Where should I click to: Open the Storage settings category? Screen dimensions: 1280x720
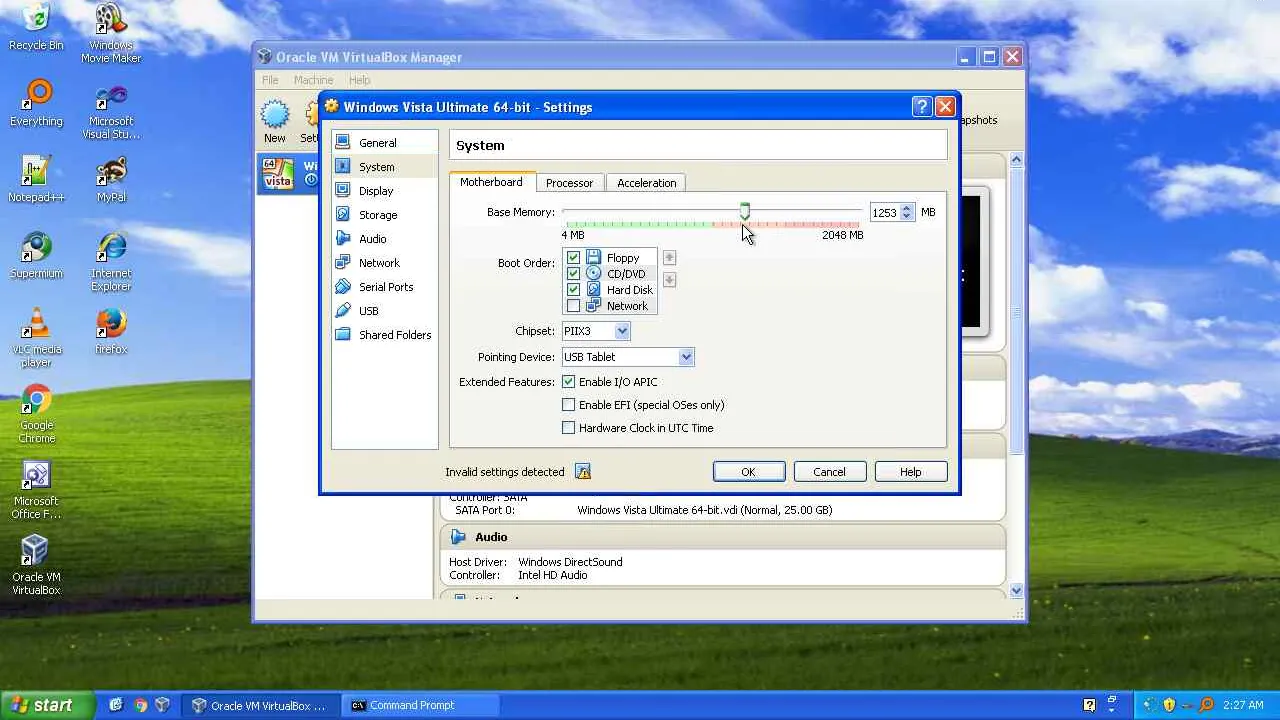[x=385, y=215]
